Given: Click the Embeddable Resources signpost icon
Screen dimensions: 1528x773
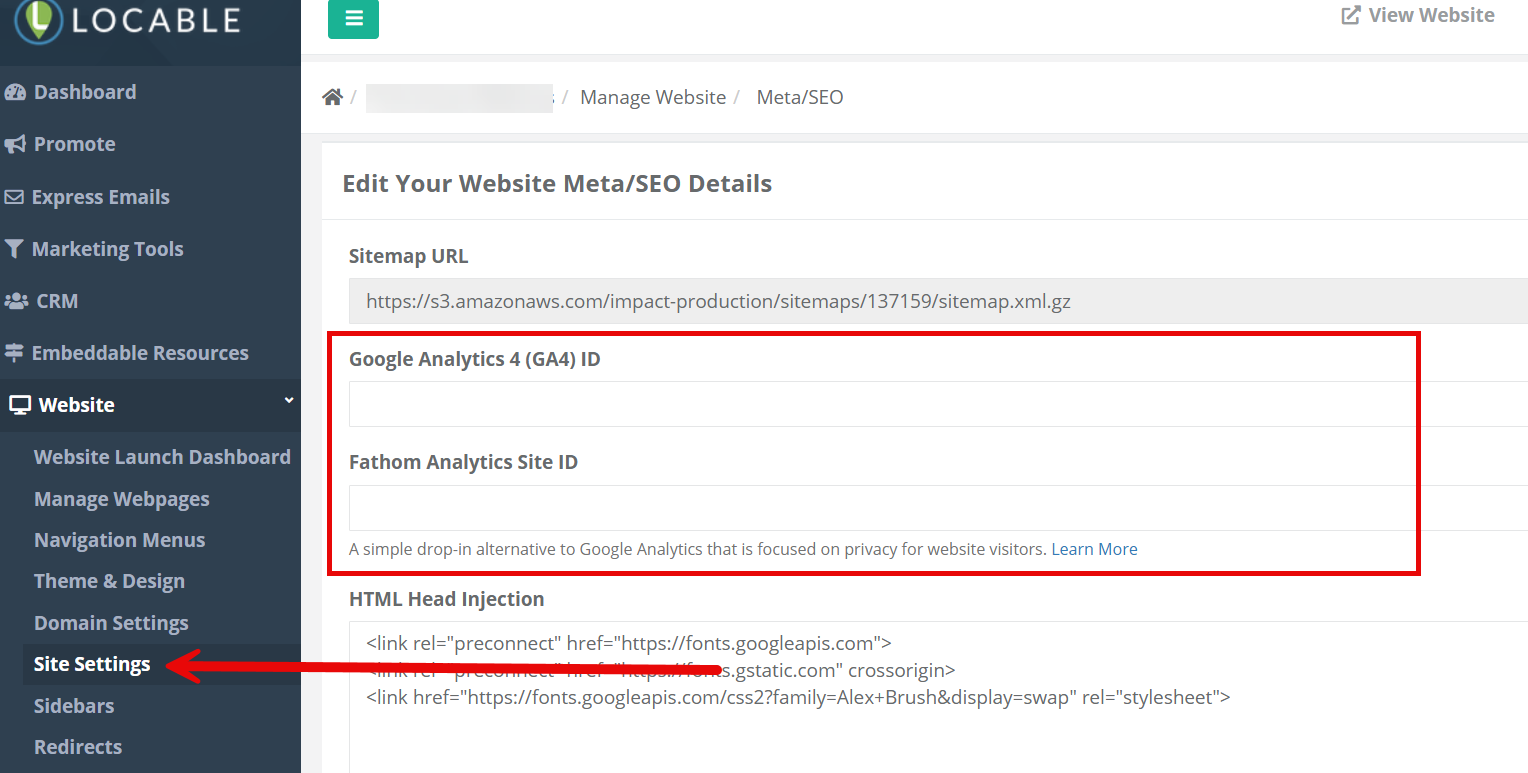Looking at the screenshot, I should coord(14,353).
